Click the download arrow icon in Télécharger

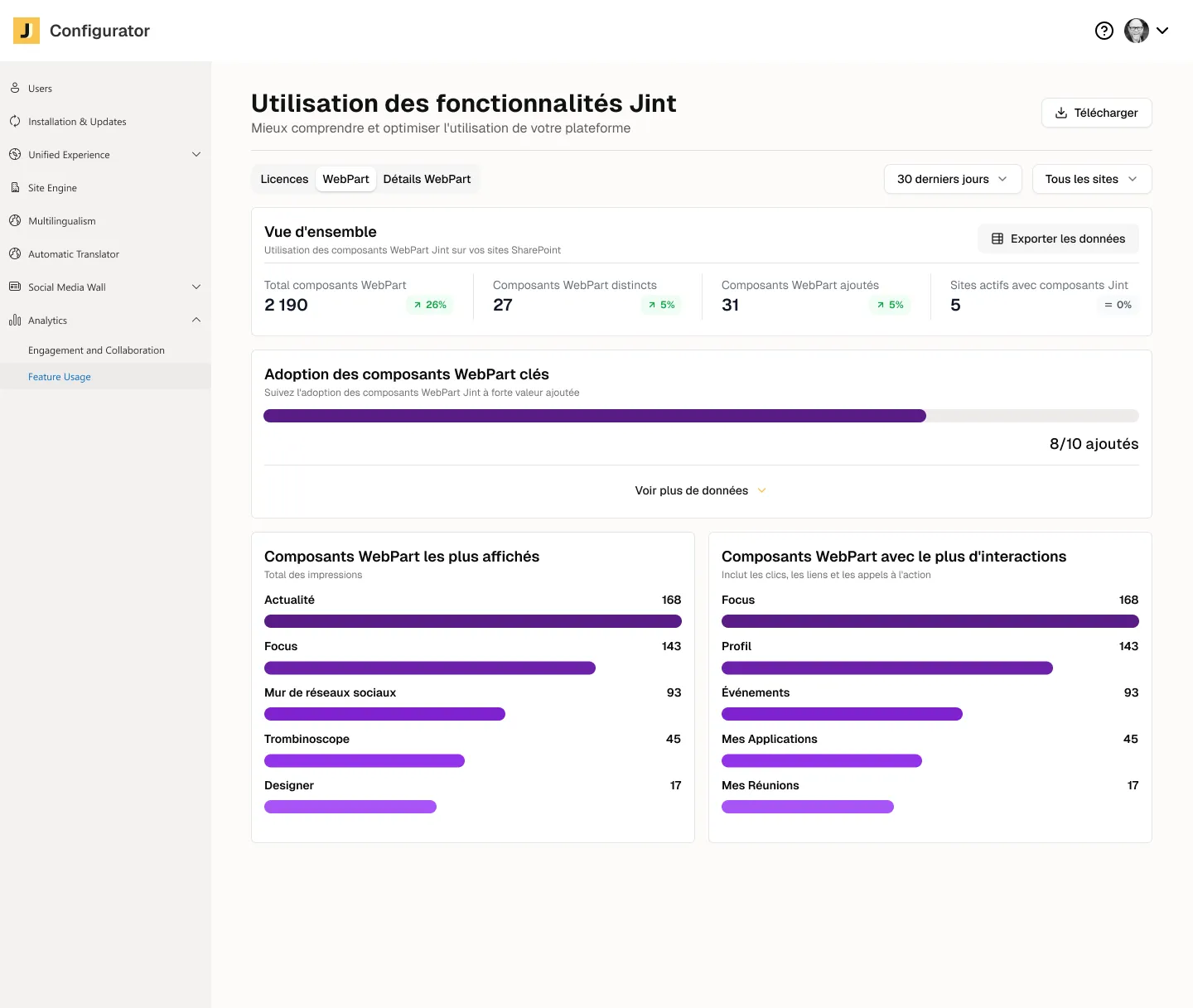[1060, 113]
